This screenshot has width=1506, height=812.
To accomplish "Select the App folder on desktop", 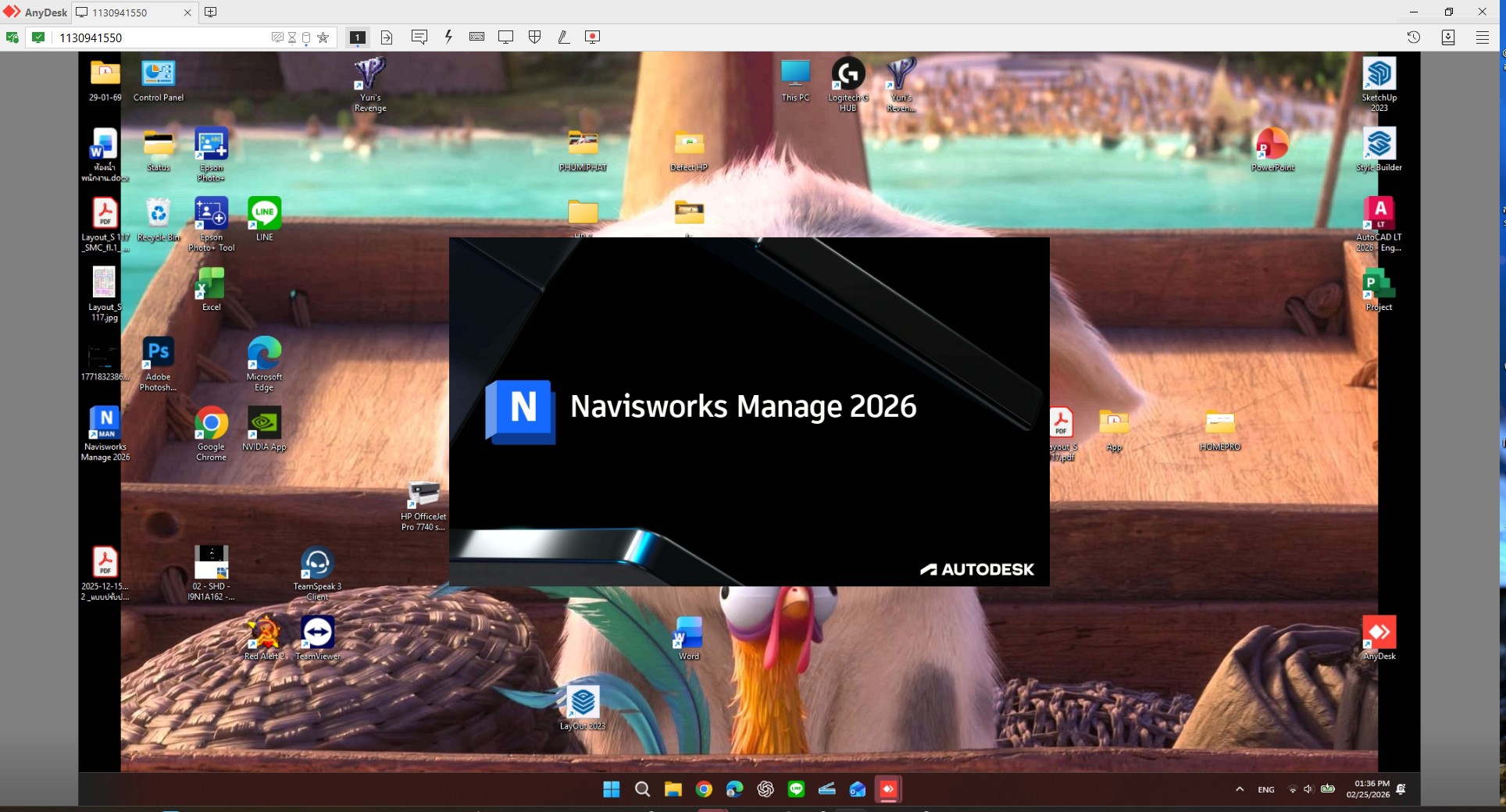I will pos(1114,429).
